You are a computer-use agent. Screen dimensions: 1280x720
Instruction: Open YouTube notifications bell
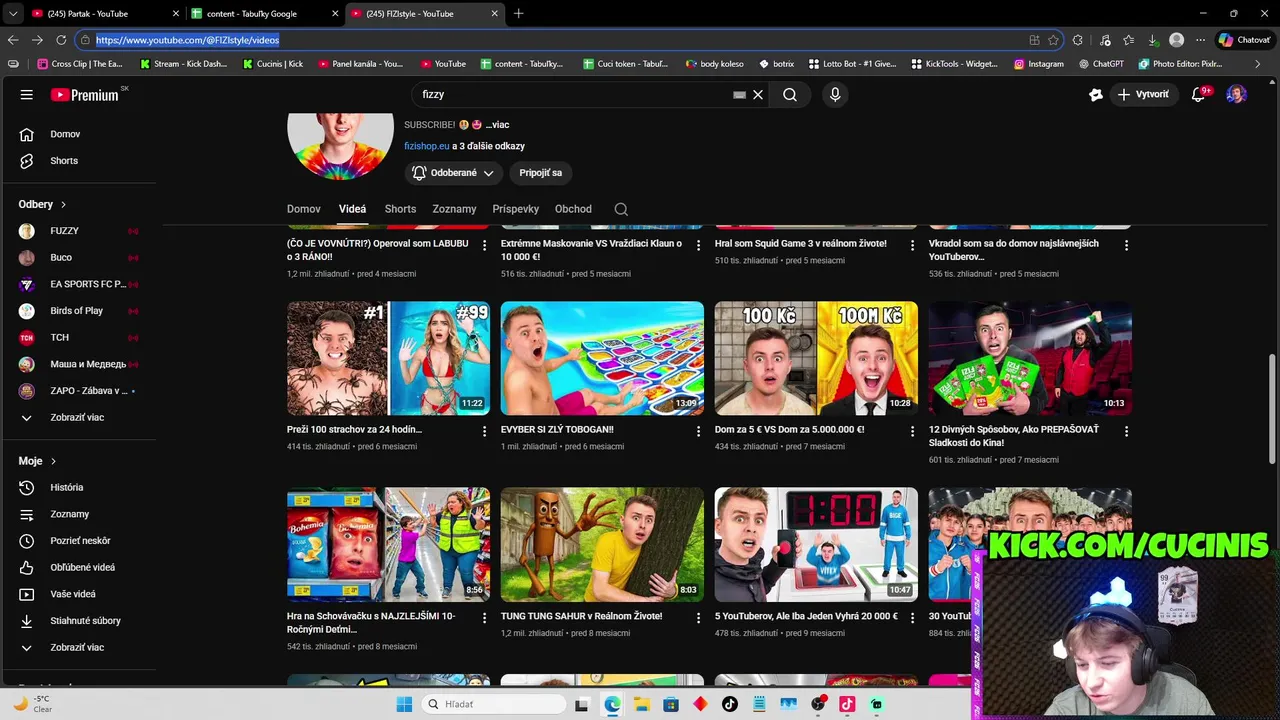[1199, 94]
